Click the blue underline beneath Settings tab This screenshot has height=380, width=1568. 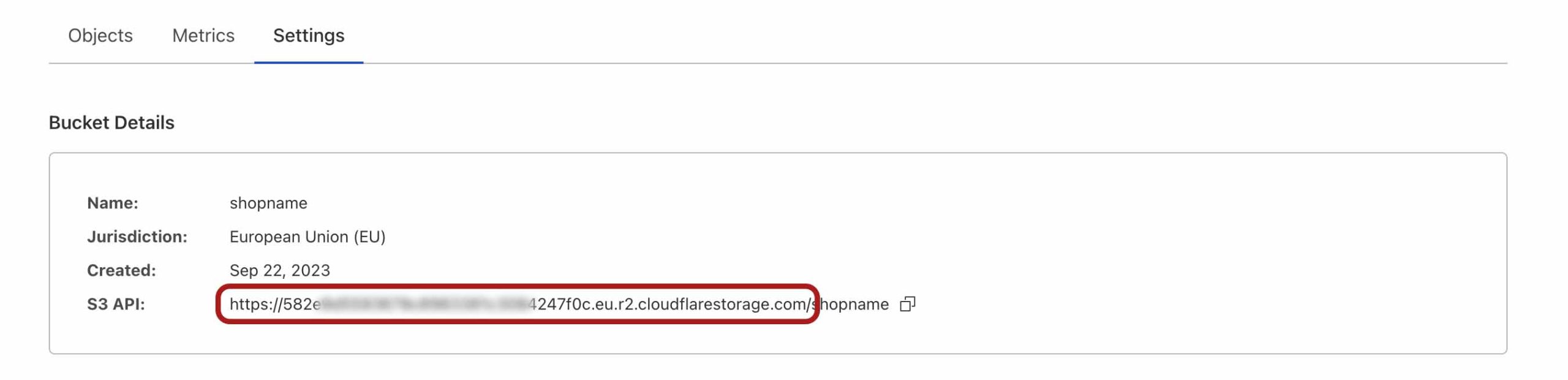click(x=309, y=62)
